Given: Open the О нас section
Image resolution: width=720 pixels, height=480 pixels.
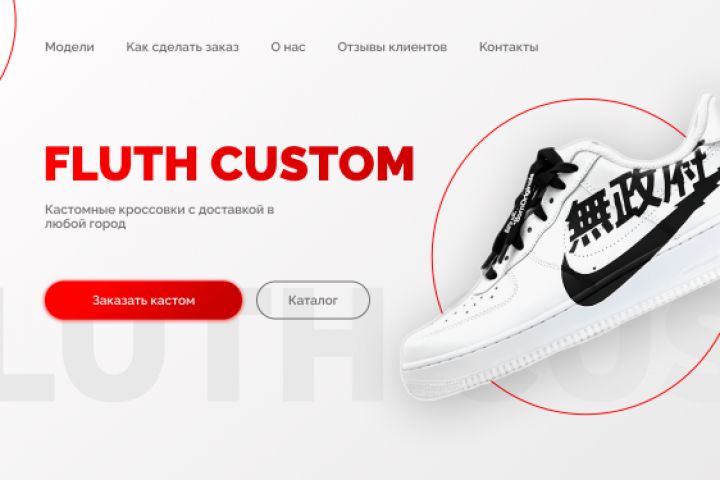Looking at the screenshot, I should (x=288, y=47).
